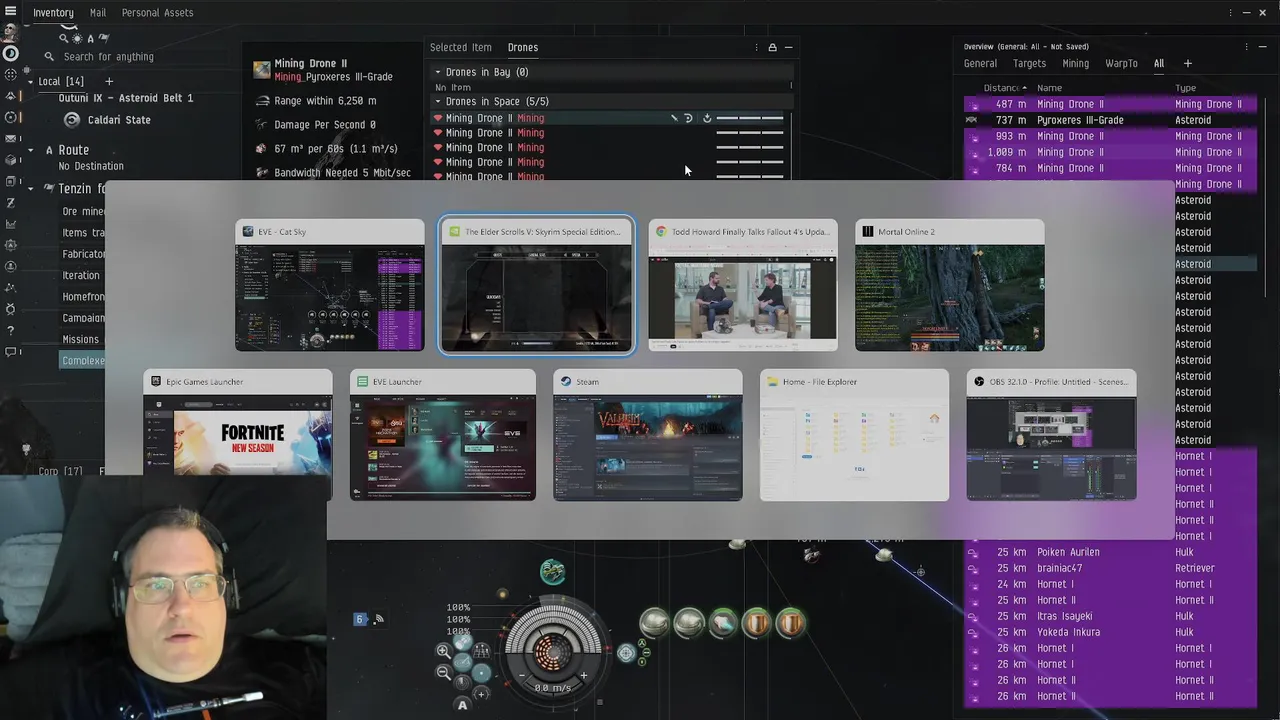
Task: Click return-to-bay icon on first Mining Drone row
Action: click(706, 118)
